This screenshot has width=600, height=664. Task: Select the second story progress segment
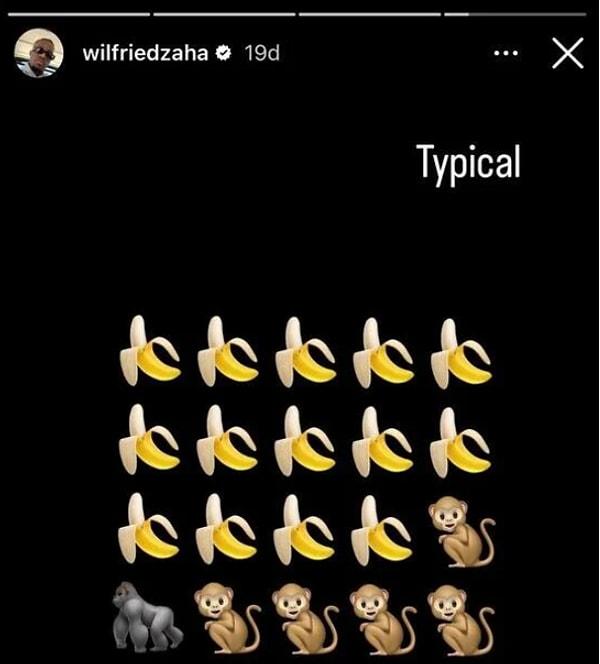tap(224, 14)
